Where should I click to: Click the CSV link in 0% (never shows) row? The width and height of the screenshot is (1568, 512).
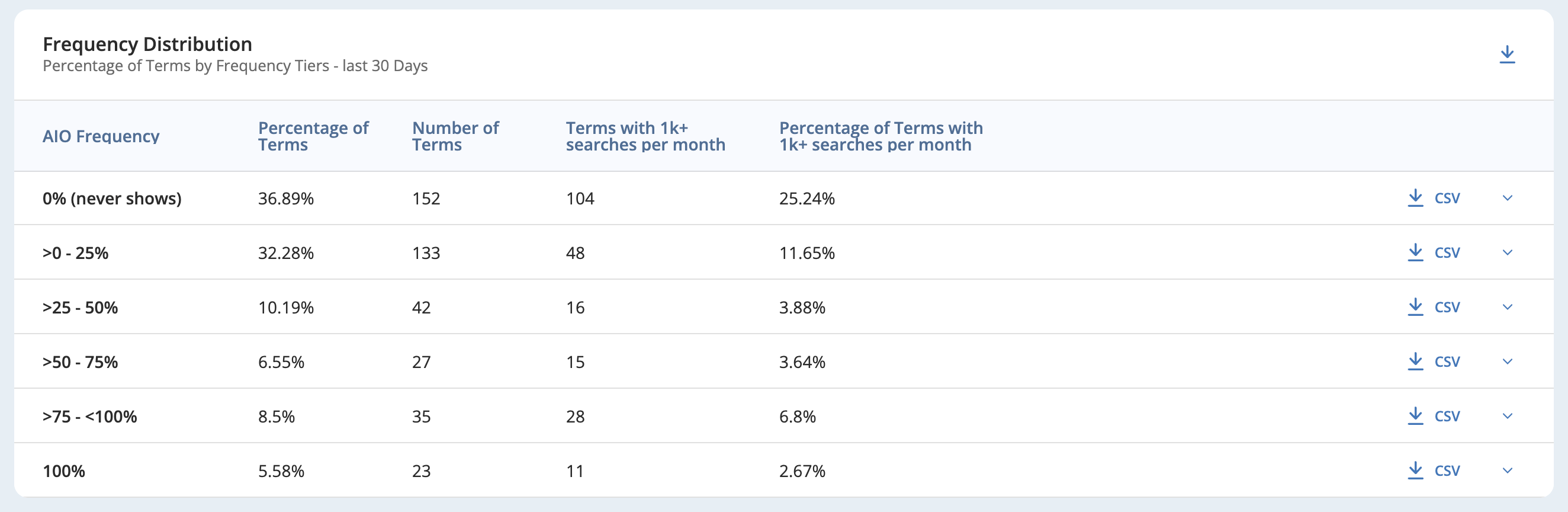1447,198
